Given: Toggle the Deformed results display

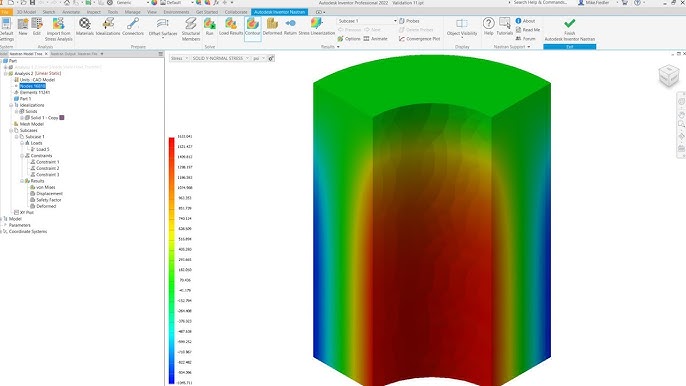Looking at the screenshot, I should tap(272, 27).
